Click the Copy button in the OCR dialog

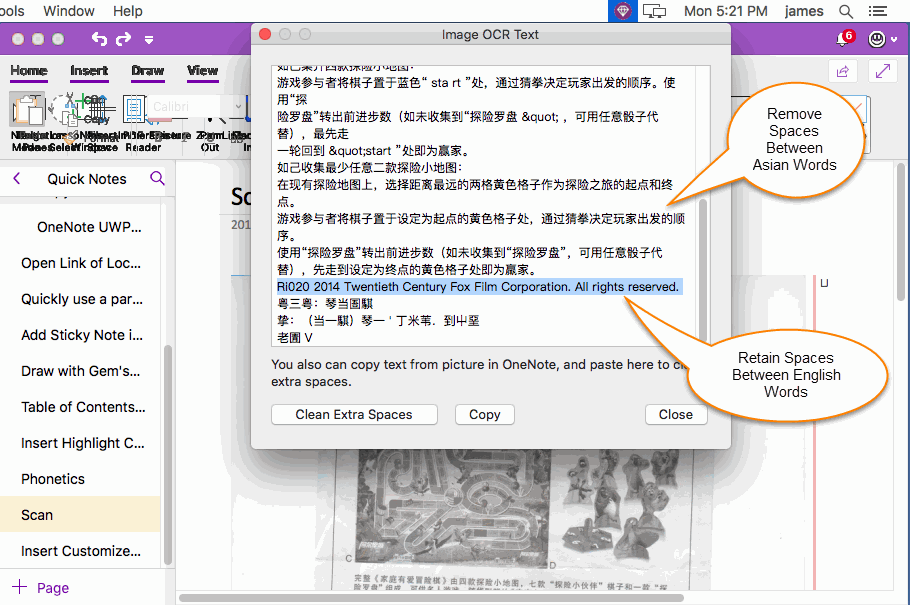[x=485, y=415]
